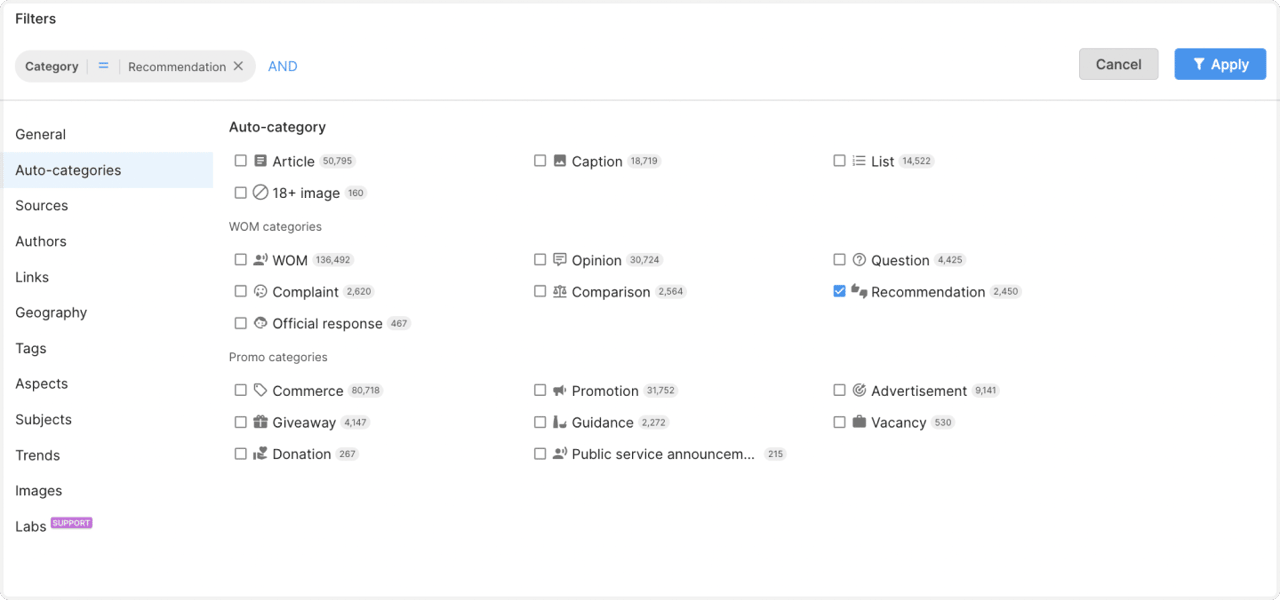Click the Commerce price tag icon
The height and width of the screenshot is (600, 1280).
260,390
